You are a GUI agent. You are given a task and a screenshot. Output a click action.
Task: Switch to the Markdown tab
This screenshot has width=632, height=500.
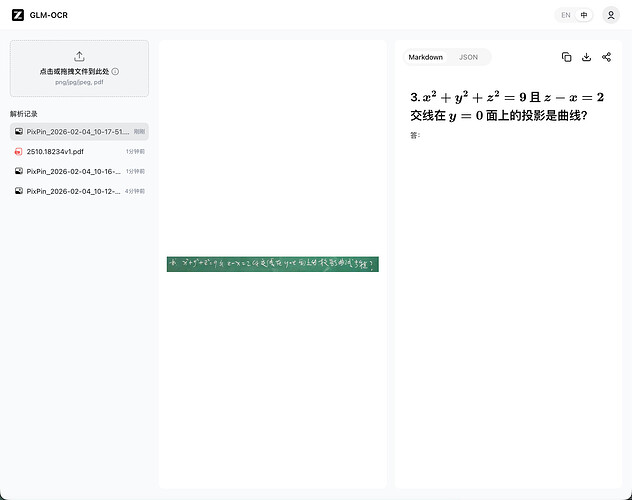click(x=426, y=57)
